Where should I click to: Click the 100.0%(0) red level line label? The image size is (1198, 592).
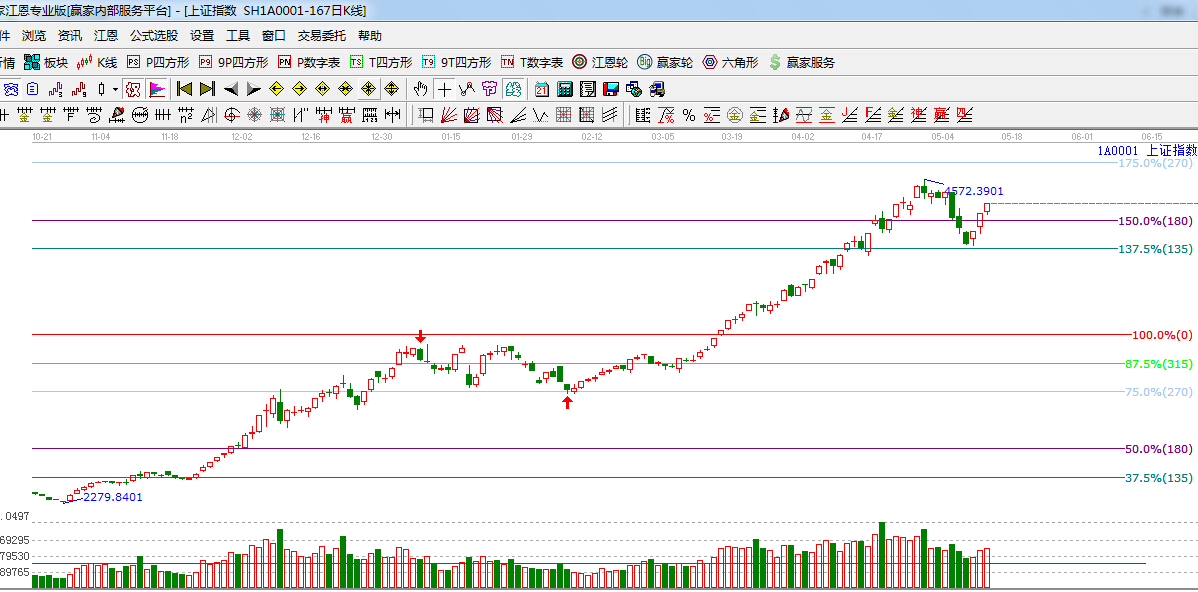pyautogui.click(x=1162, y=335)
